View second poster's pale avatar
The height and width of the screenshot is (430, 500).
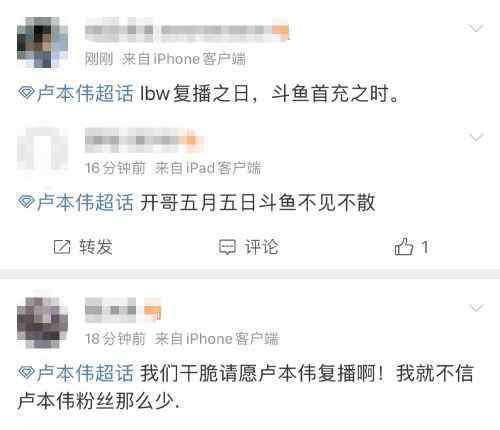click(42, 149)
